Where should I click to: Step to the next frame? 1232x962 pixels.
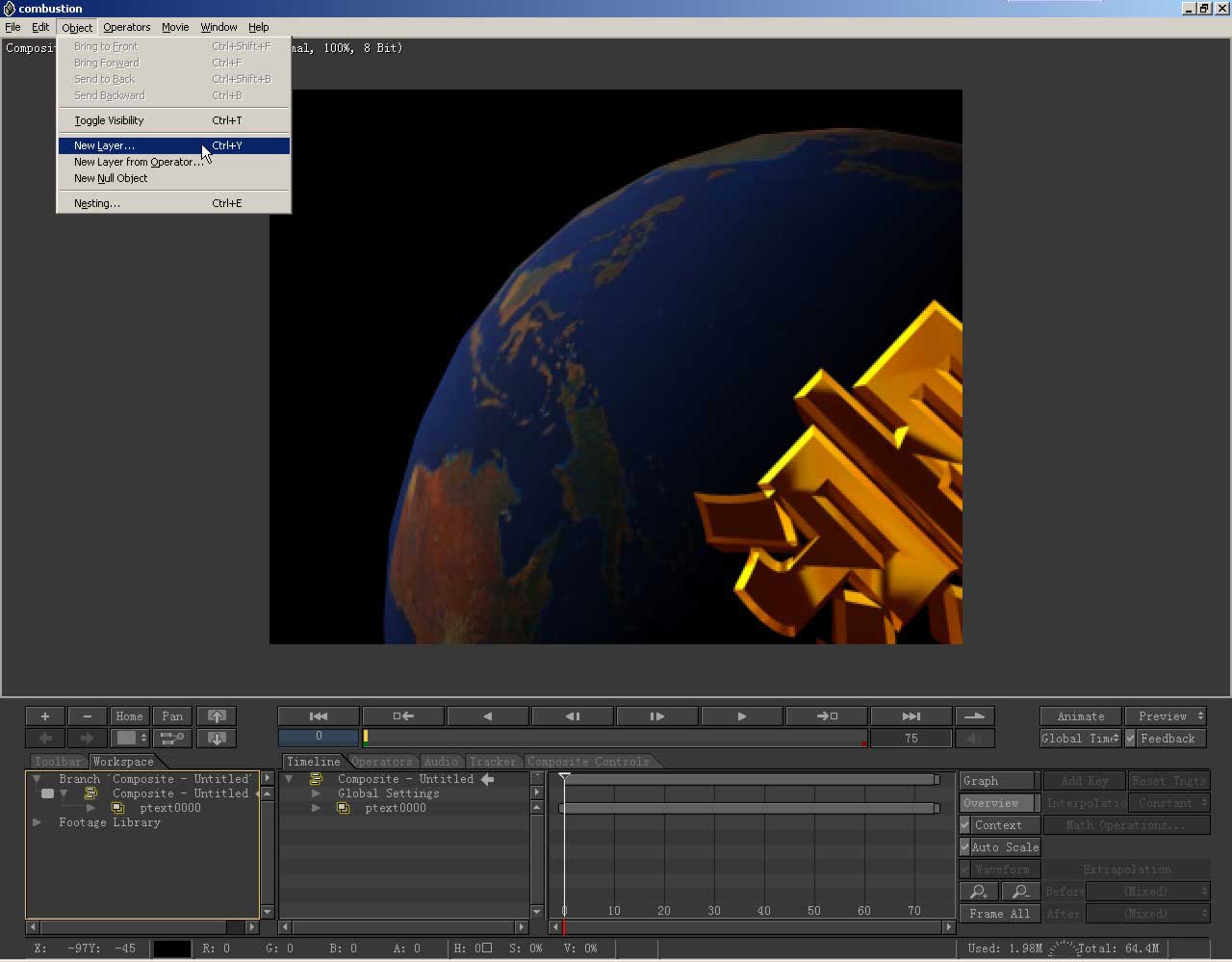click(x=656, y=716)
